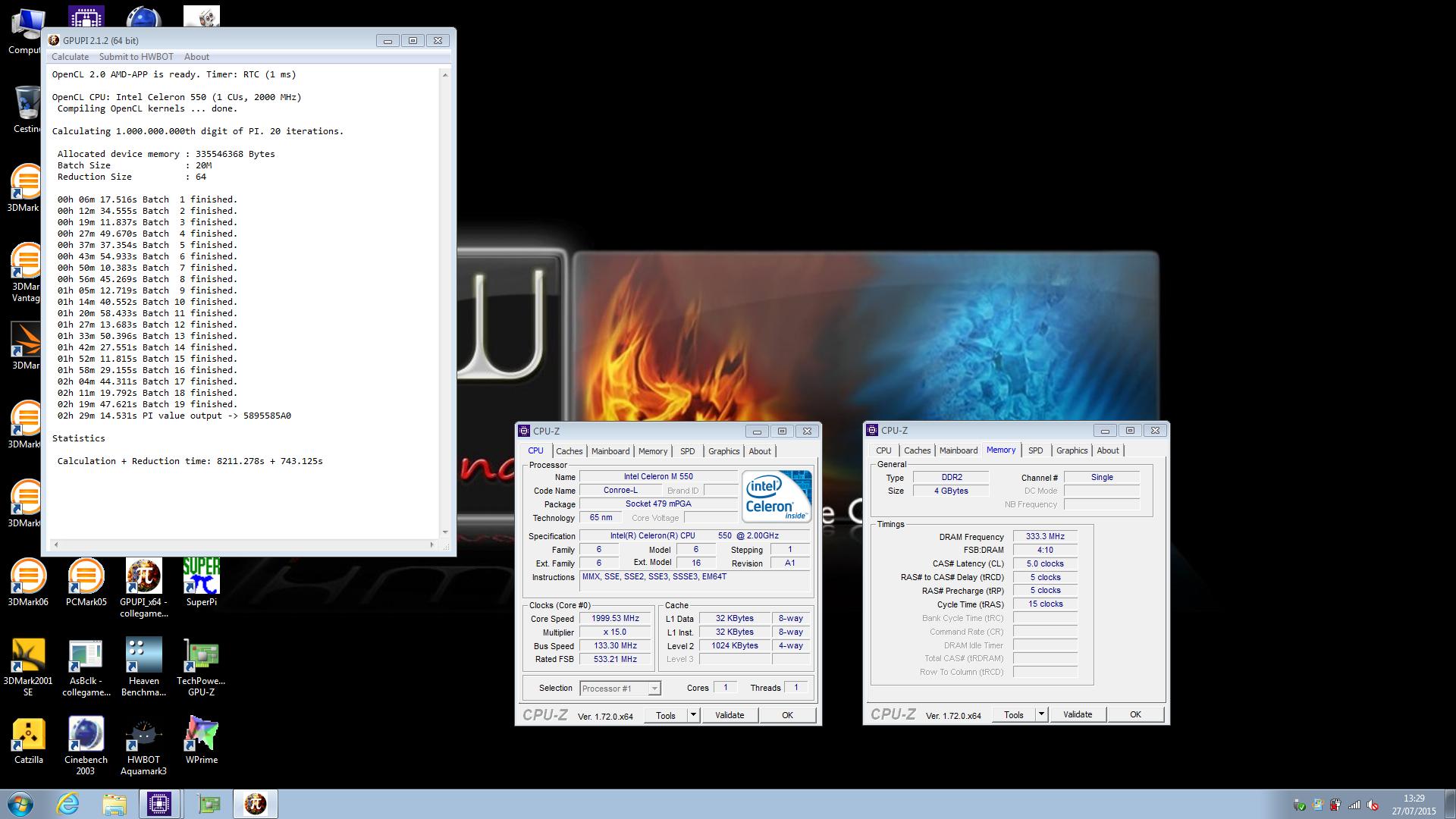
Task: Click the Show Desktop strip beside clock
Action: click(1449, 804)
